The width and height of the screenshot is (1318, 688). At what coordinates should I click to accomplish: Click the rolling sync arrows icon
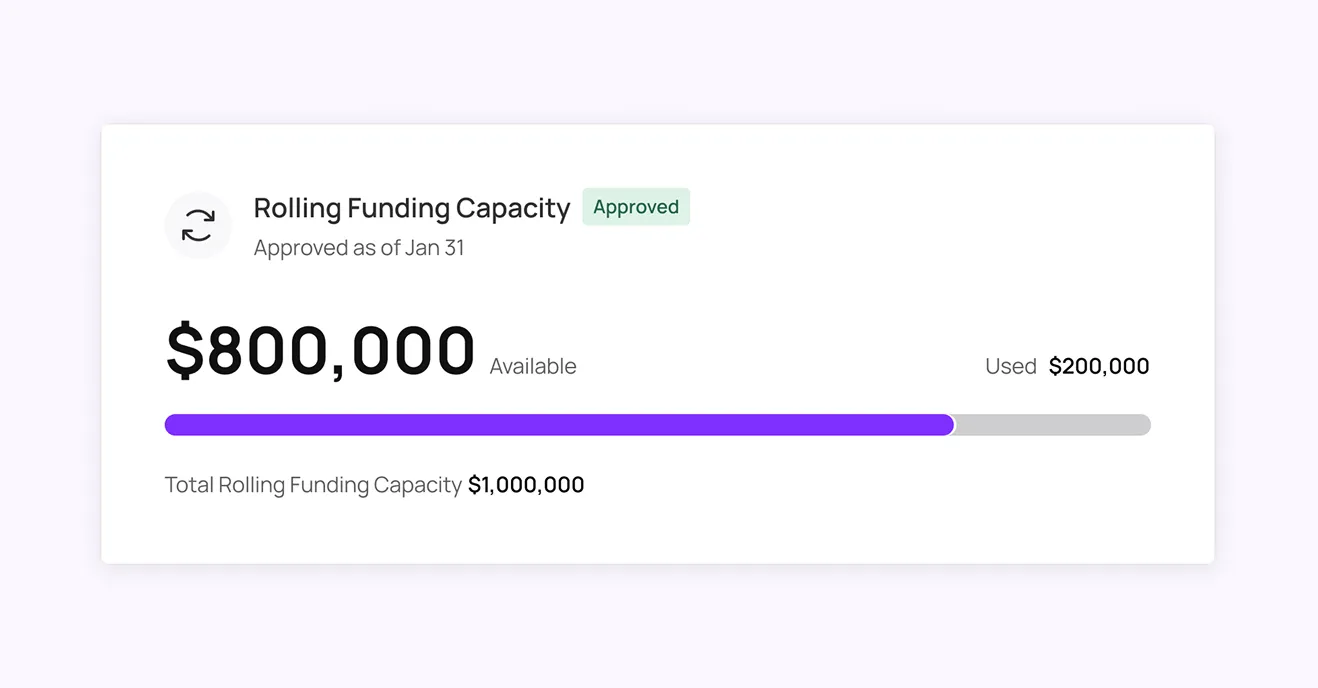coord(198,226)
